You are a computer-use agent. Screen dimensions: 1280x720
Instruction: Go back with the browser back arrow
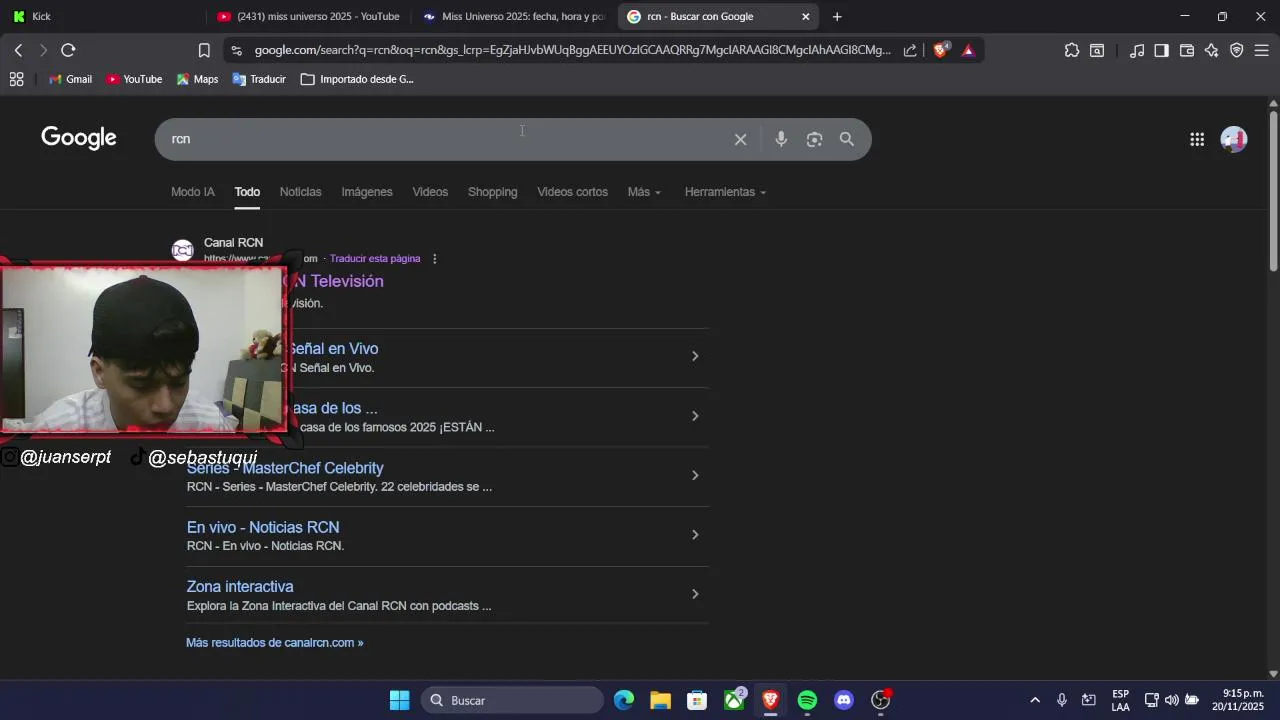[x=18, y=50]
